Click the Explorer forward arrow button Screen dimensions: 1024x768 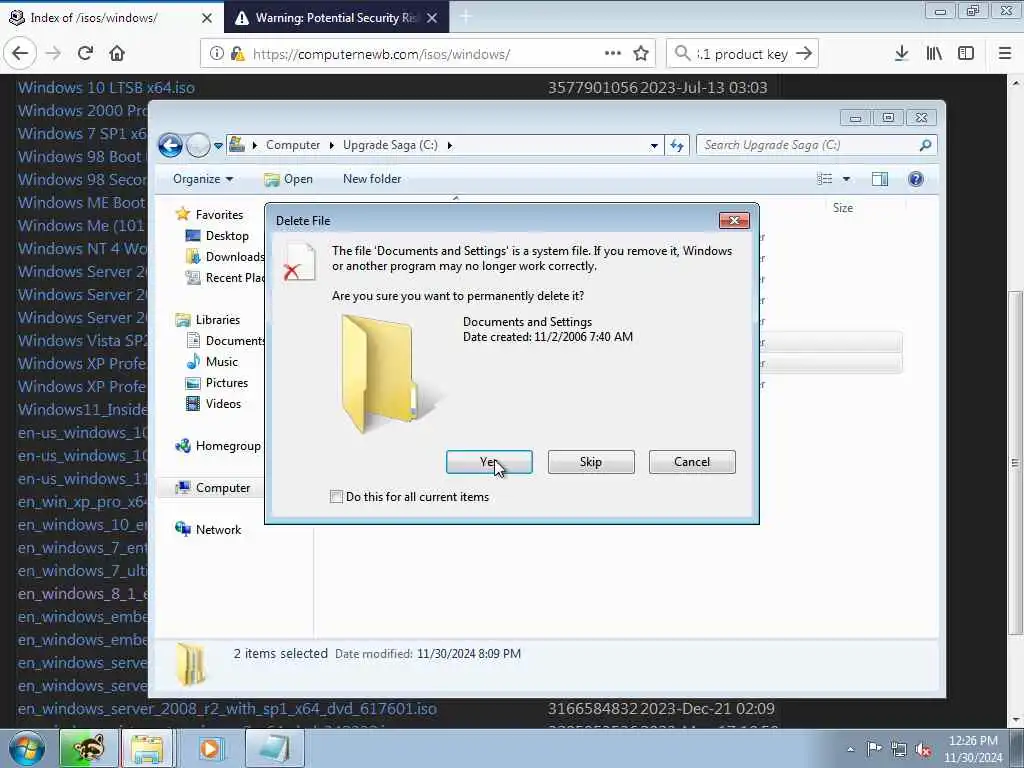click(198, 145)
